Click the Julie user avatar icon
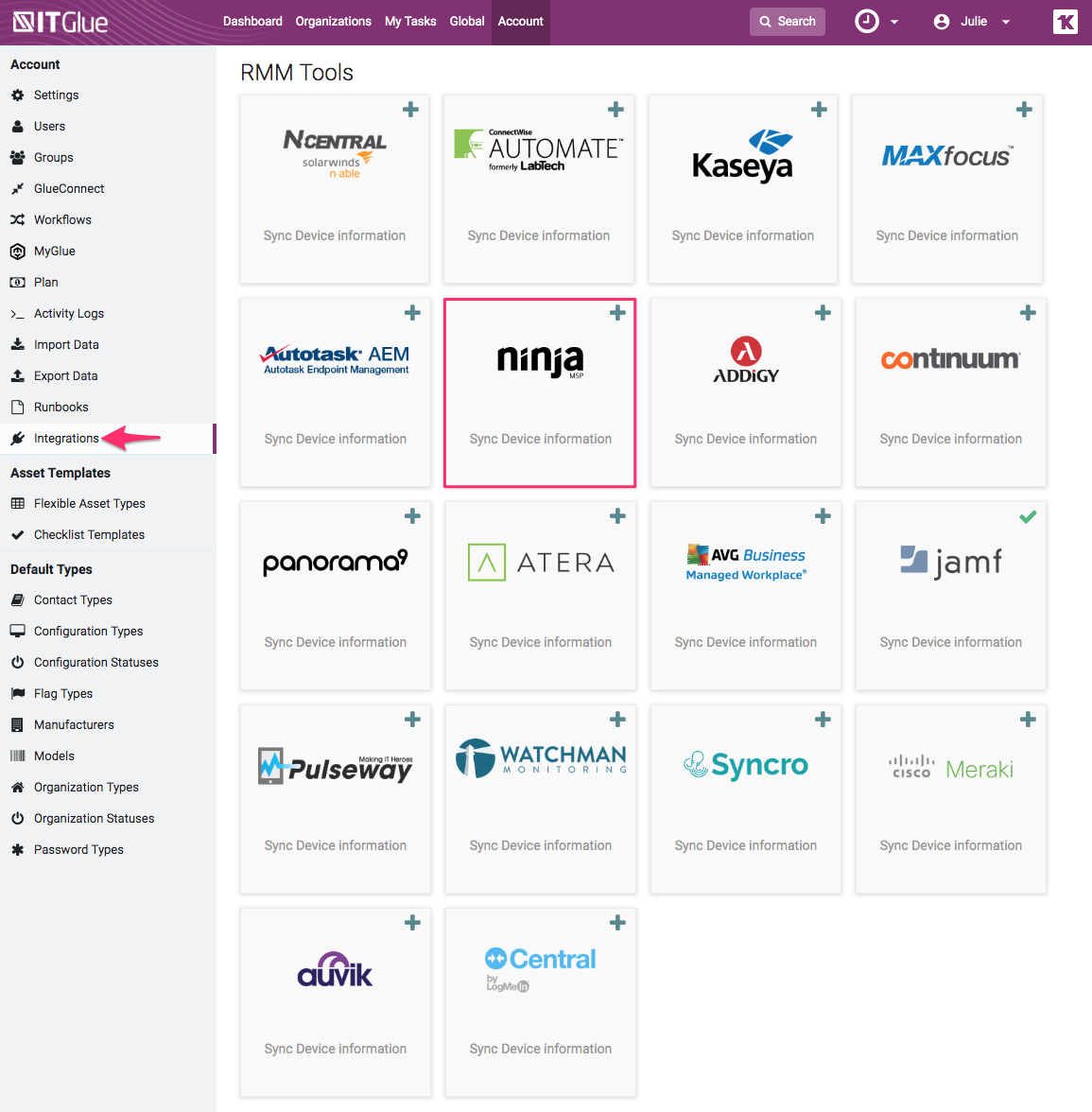 coord(941,22)
